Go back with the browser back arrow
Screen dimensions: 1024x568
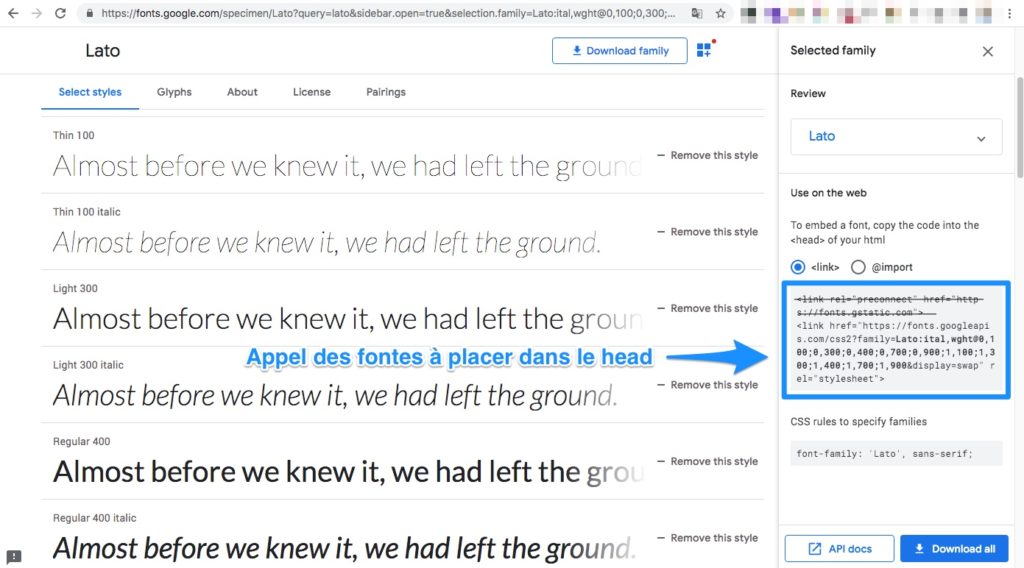coord(13,13)
